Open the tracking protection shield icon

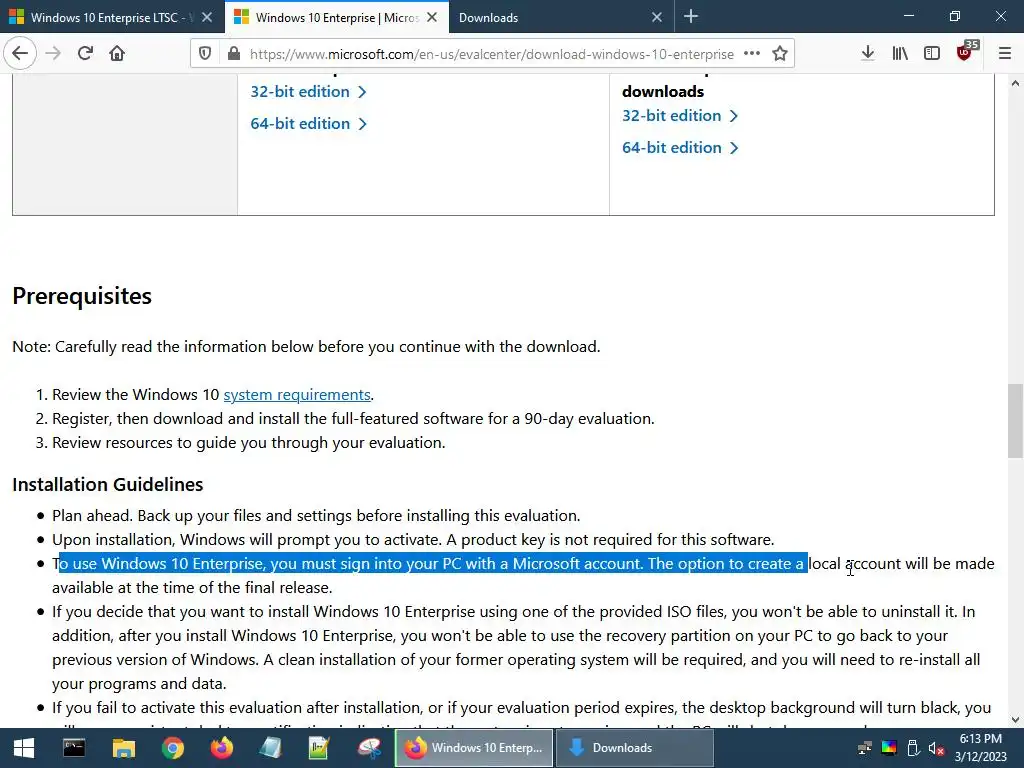coord(205,54)
